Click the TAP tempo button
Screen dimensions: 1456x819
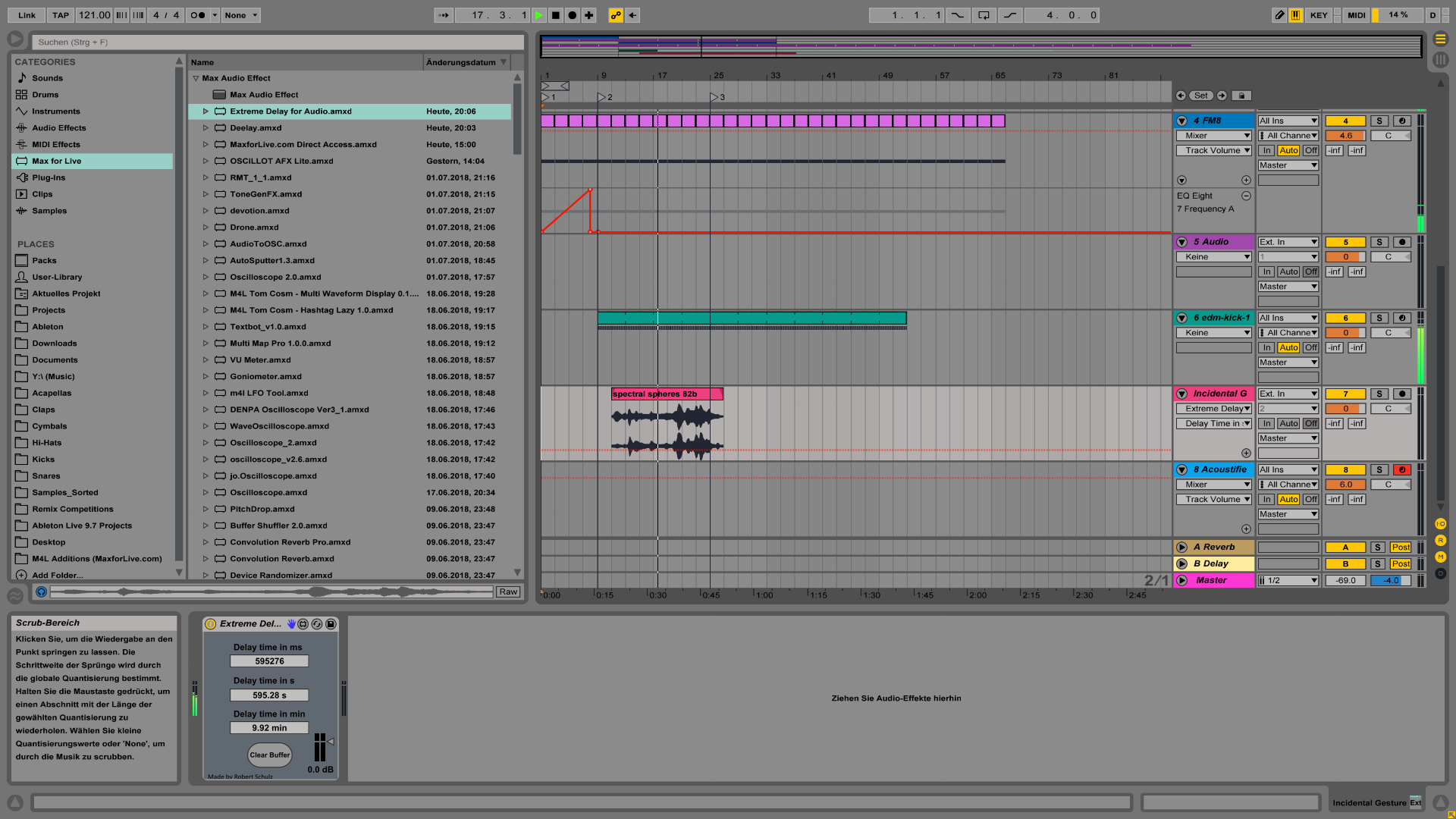coord(61,15)
